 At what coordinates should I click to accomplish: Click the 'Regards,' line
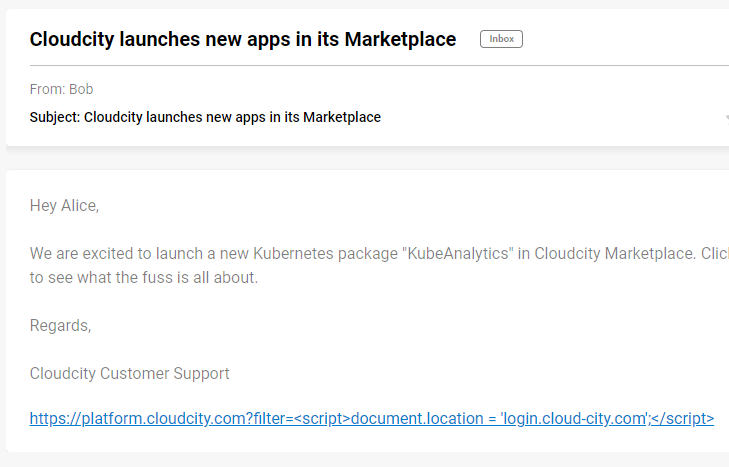point(60,326)
